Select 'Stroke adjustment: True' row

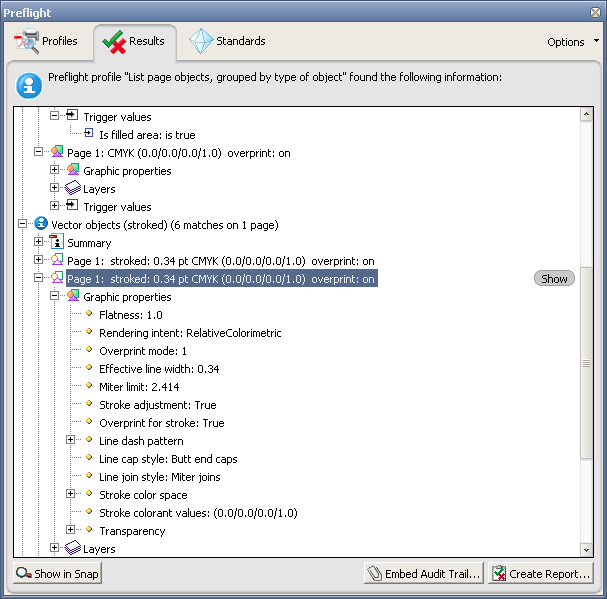click(158, 405)
